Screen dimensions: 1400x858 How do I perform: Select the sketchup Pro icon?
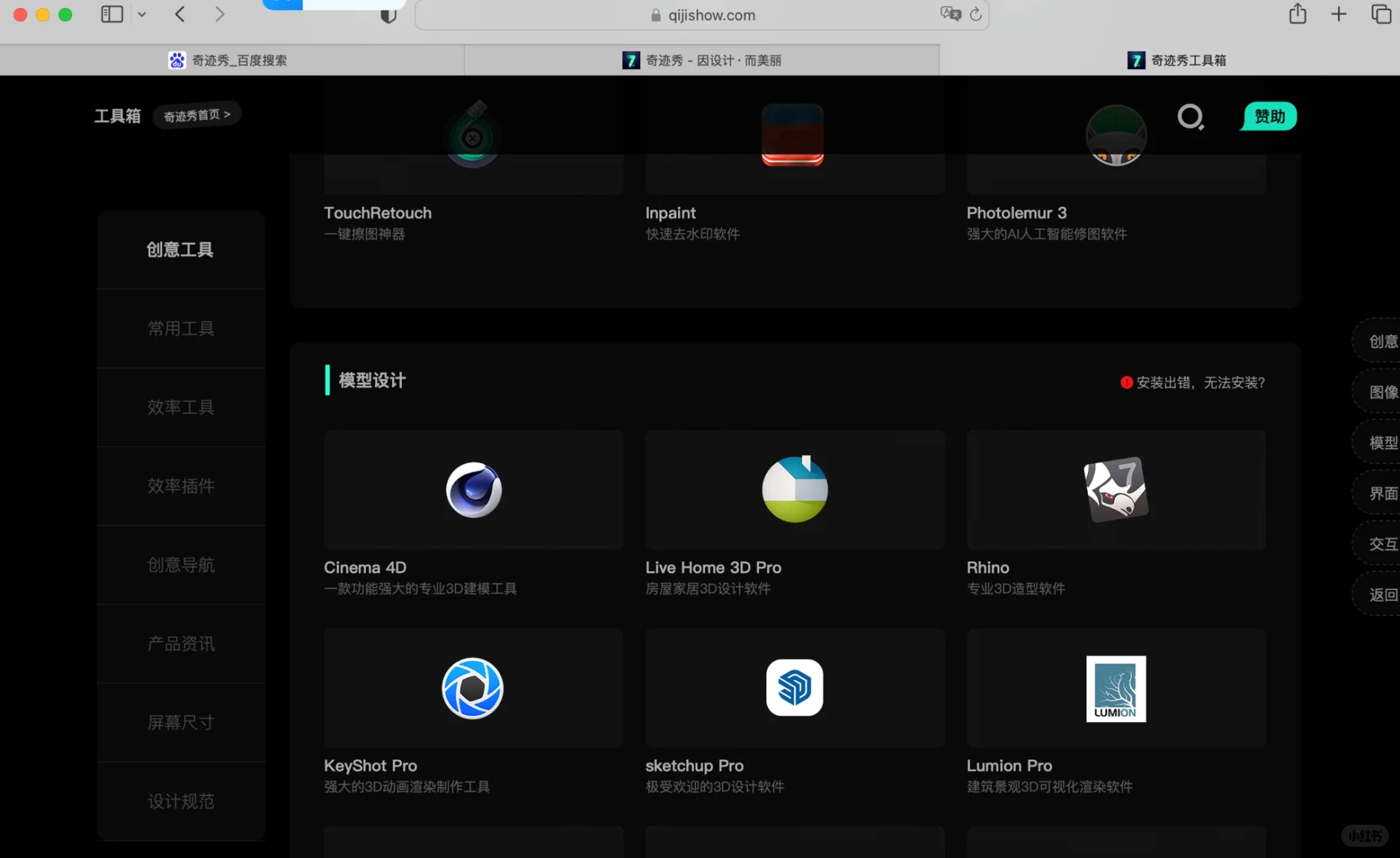pos(795,688)
